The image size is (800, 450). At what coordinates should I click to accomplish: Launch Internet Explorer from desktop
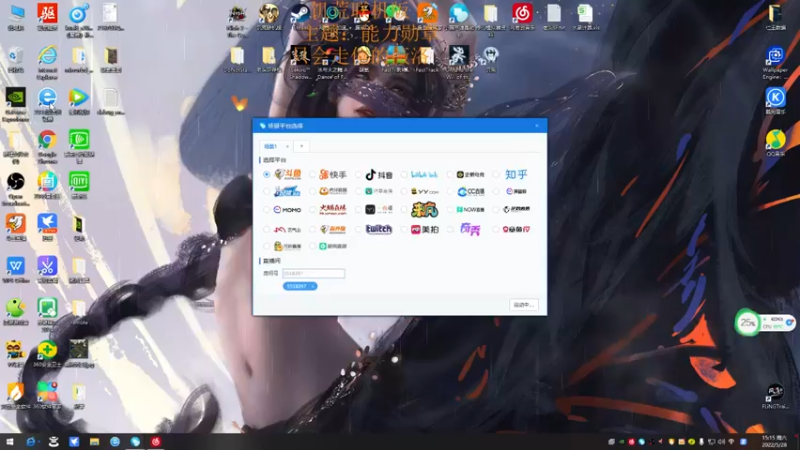[x=47, y=62]
